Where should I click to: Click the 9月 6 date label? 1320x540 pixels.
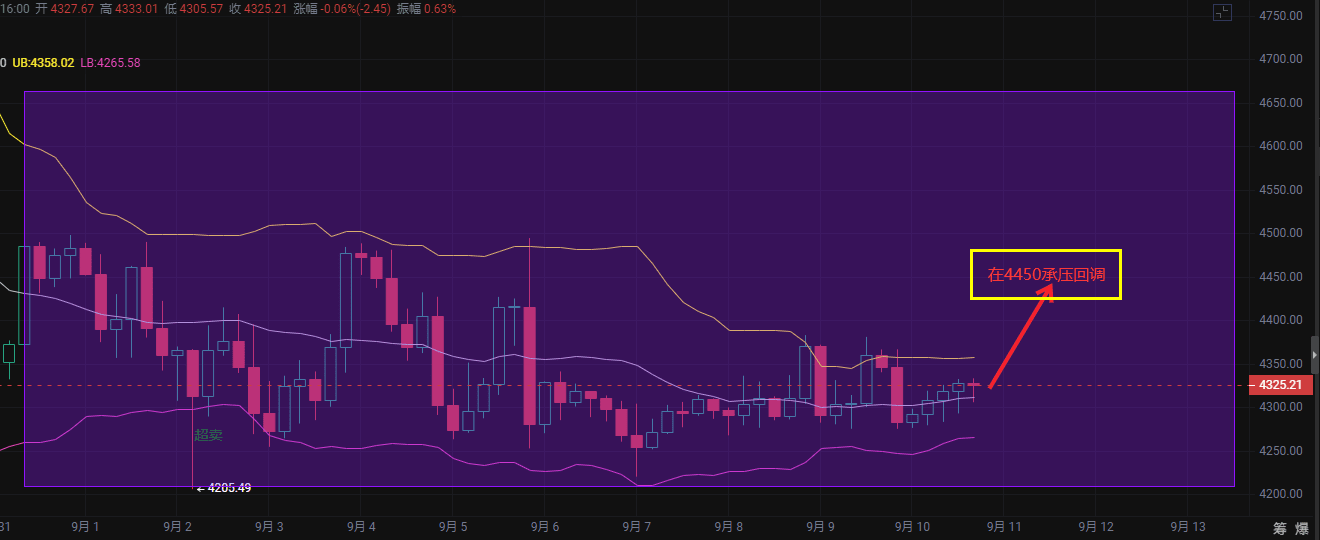point(544,527)
